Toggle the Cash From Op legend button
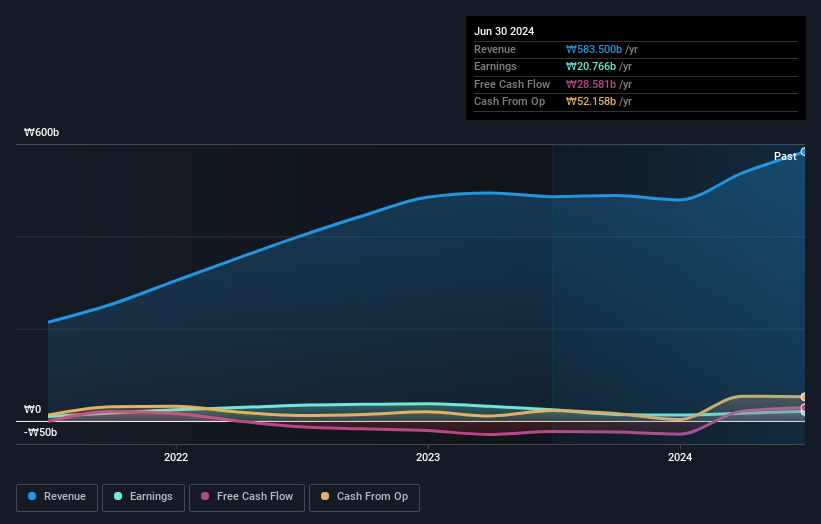 [364, 497]
